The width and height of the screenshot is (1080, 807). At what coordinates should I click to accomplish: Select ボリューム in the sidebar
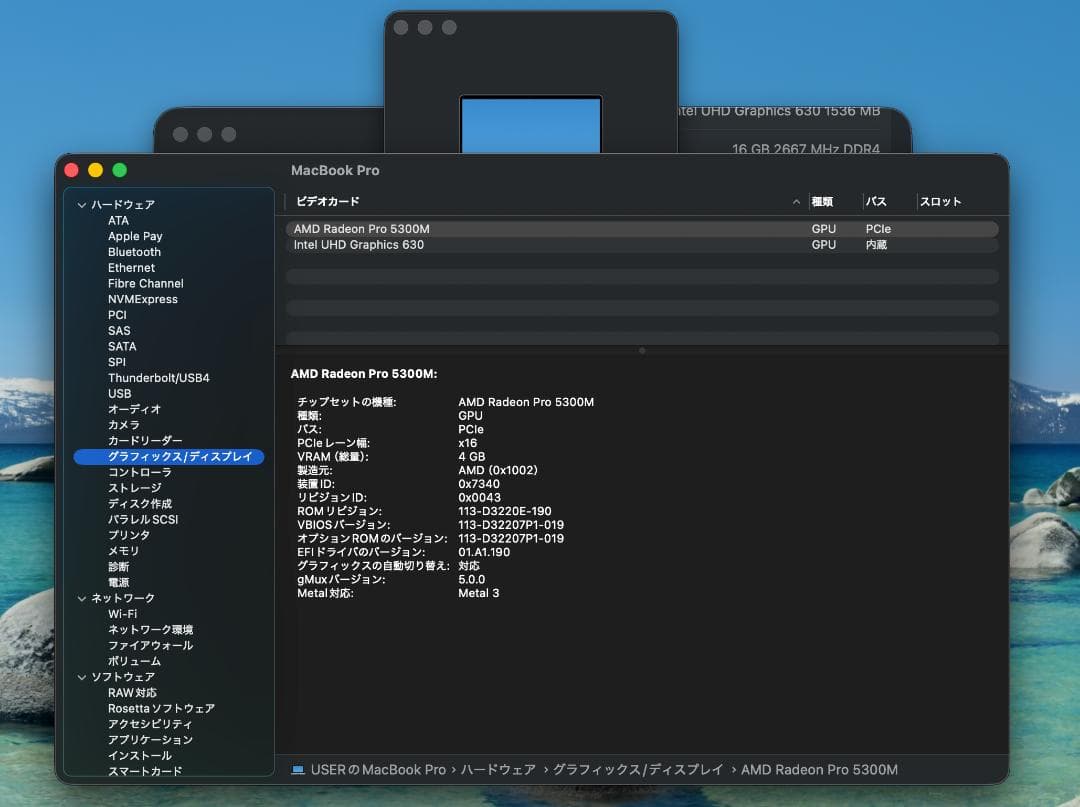(134, 661)
